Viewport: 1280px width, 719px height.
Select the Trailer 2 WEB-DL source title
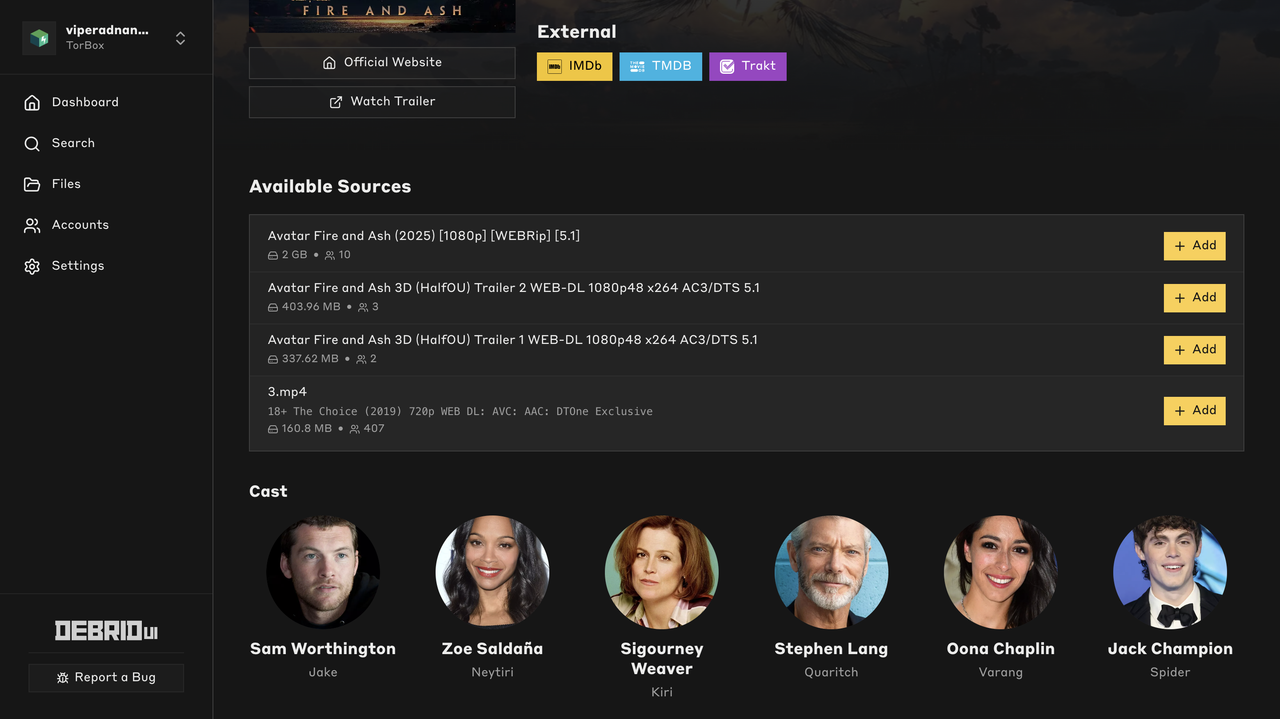[x=514, y=288]
